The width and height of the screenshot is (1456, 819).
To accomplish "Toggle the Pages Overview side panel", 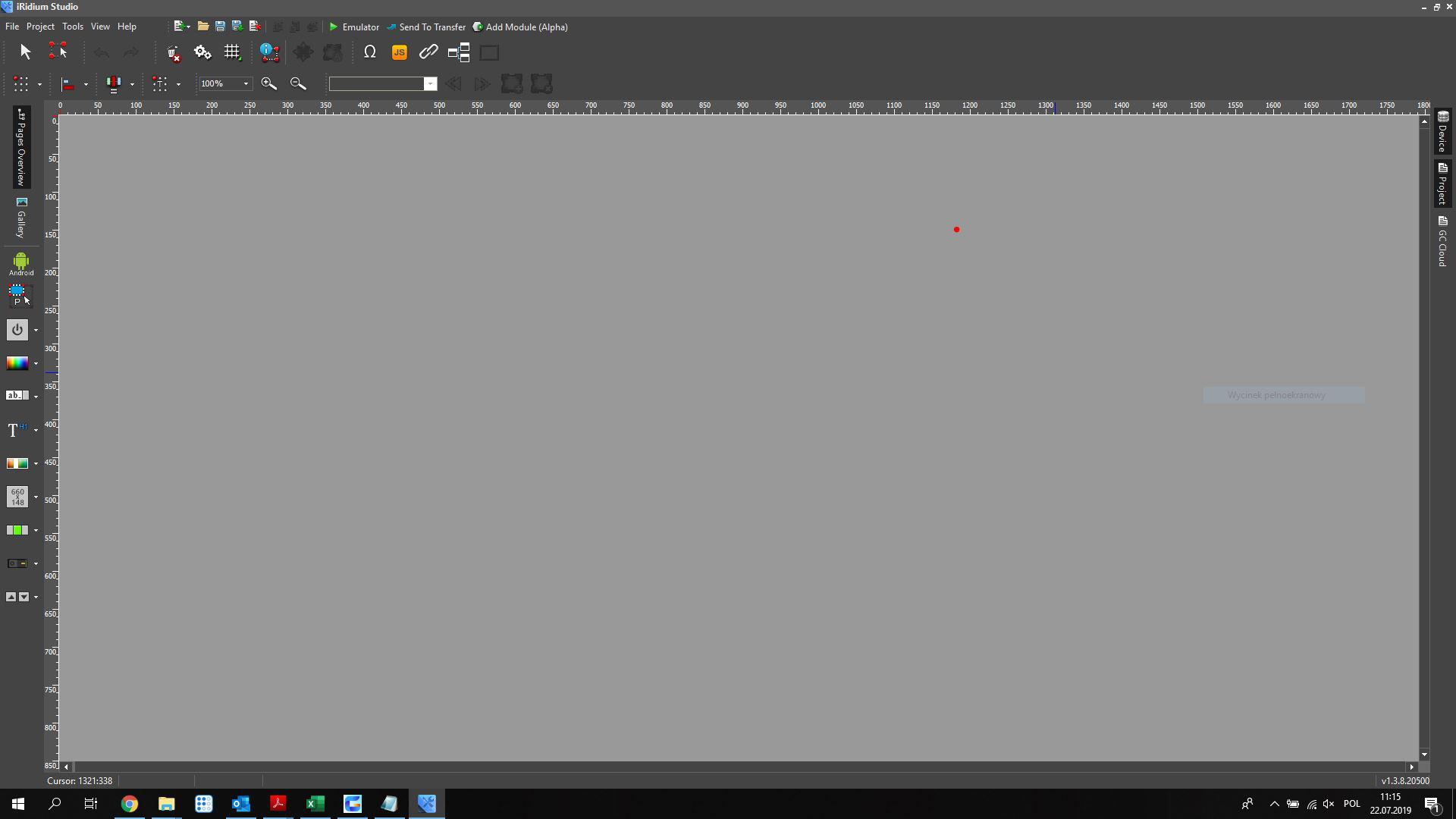I will [x=21, y=147].
